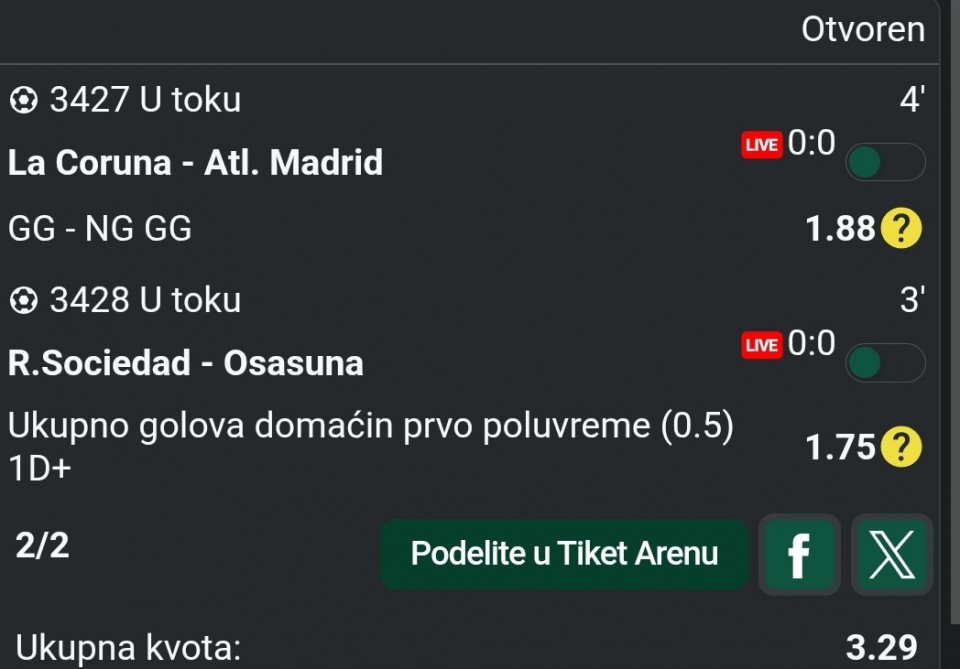Tap the LIVE badge for La Coruna match

(x=761, y=145)
